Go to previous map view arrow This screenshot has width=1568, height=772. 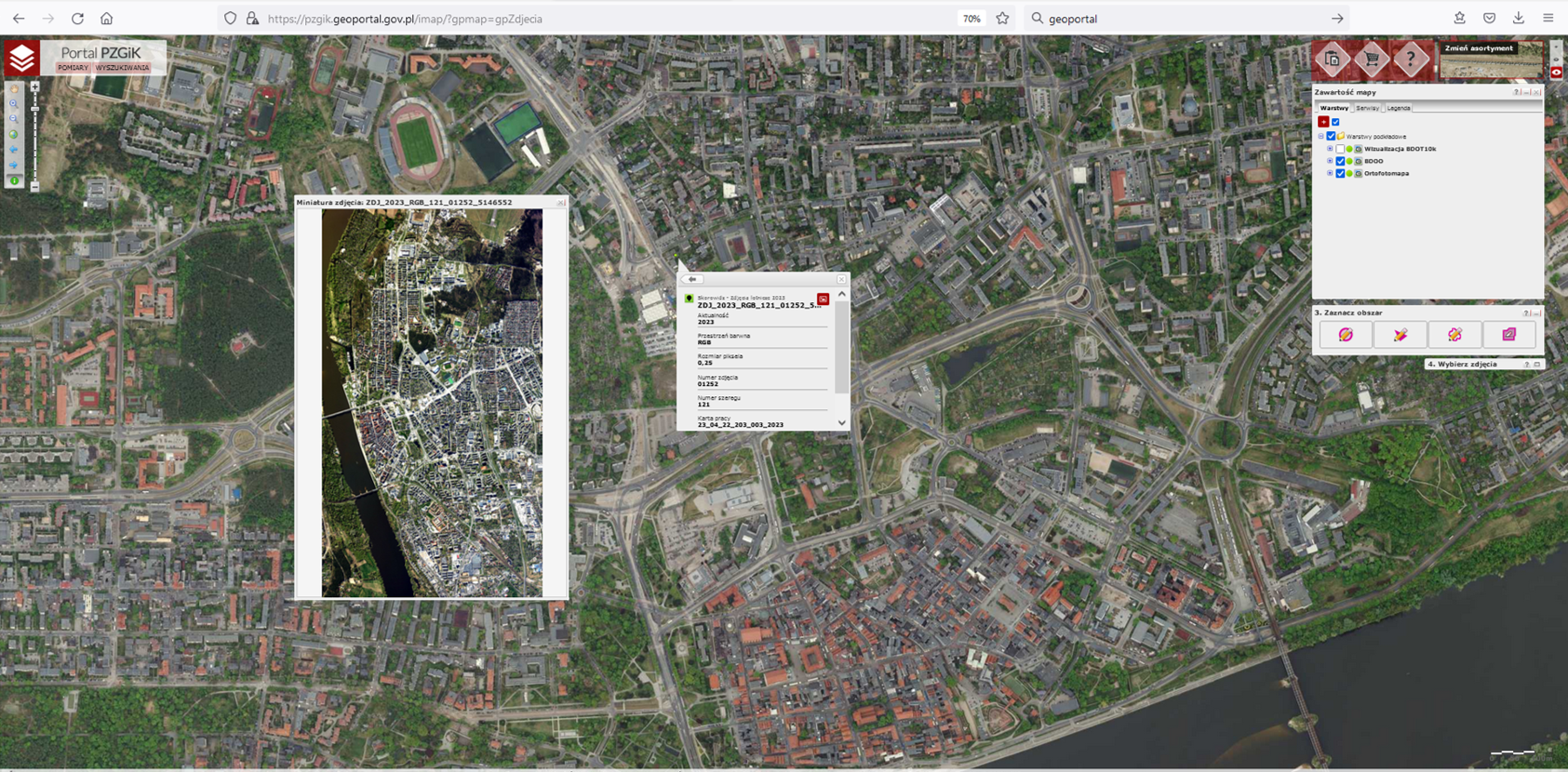tap(14, 150)
